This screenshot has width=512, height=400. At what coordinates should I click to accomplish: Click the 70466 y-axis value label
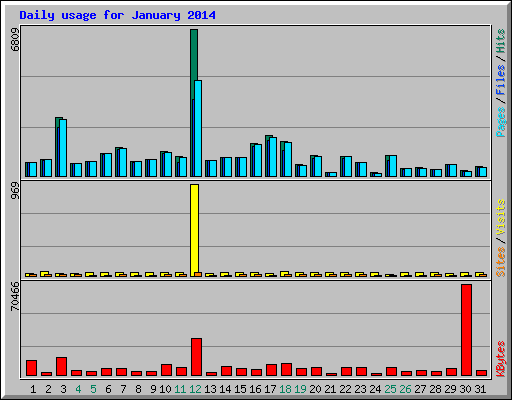15,297
